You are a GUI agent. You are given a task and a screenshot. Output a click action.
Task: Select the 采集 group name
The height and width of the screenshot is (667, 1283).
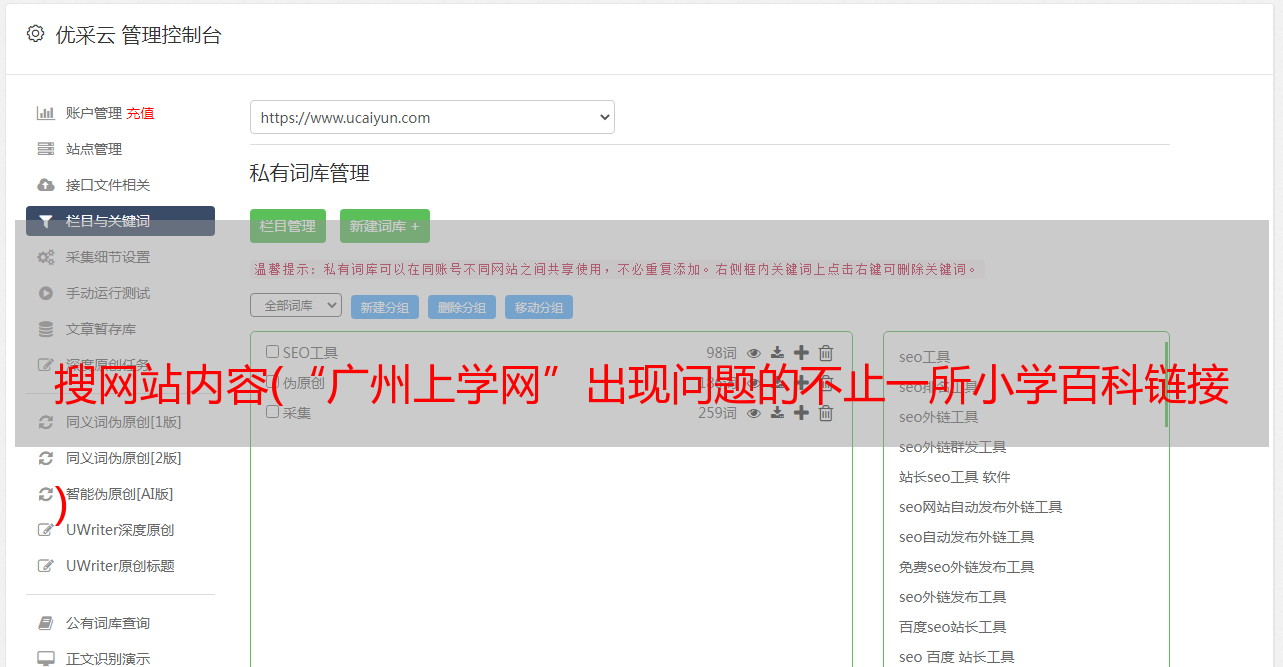297,412
